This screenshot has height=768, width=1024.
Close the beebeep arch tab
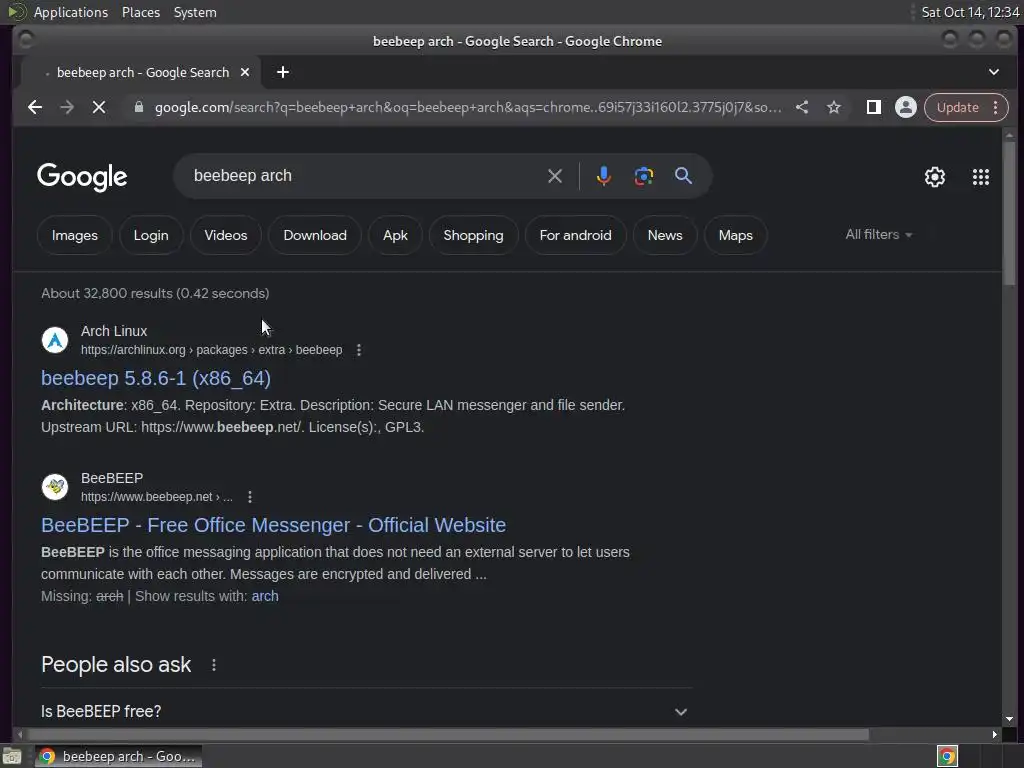point(245,72)
